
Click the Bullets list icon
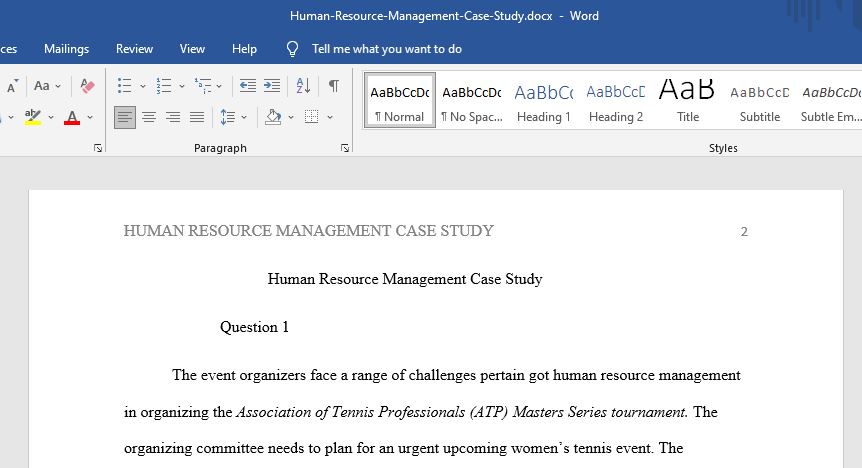tap(125, 86)
